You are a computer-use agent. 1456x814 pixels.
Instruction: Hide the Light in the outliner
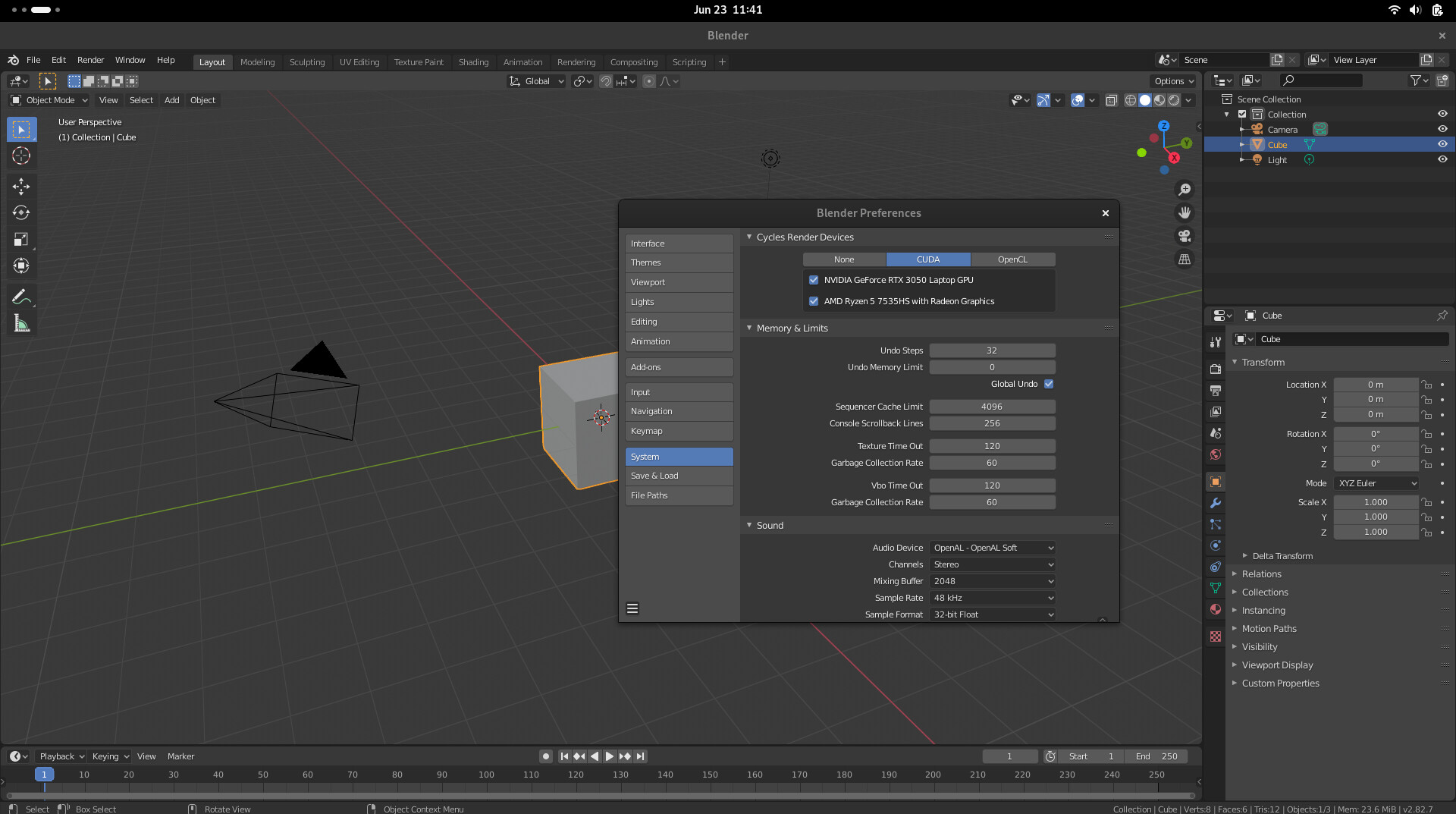tap(1442, 159)
